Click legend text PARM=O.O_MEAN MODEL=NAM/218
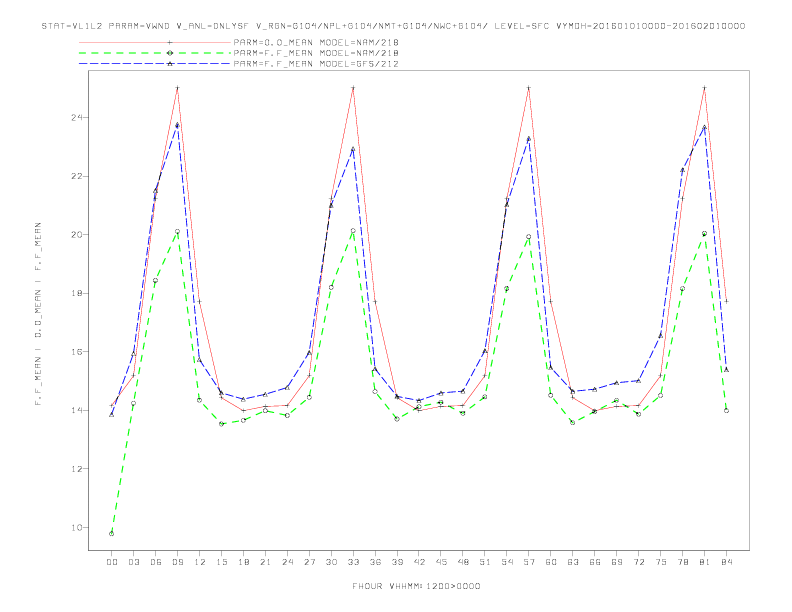792x612 pixels. click(316, 42)
